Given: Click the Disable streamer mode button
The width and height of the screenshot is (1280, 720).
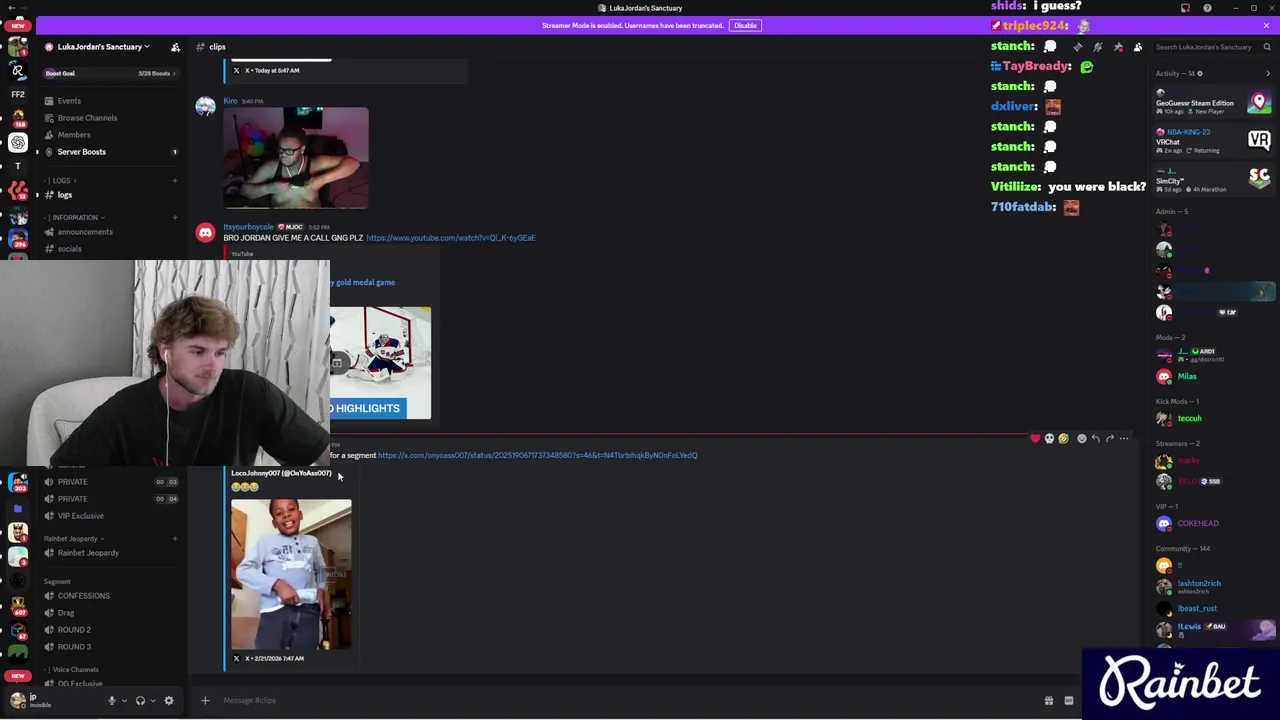Looking at the screenshot, I should [x=745, y=25].
